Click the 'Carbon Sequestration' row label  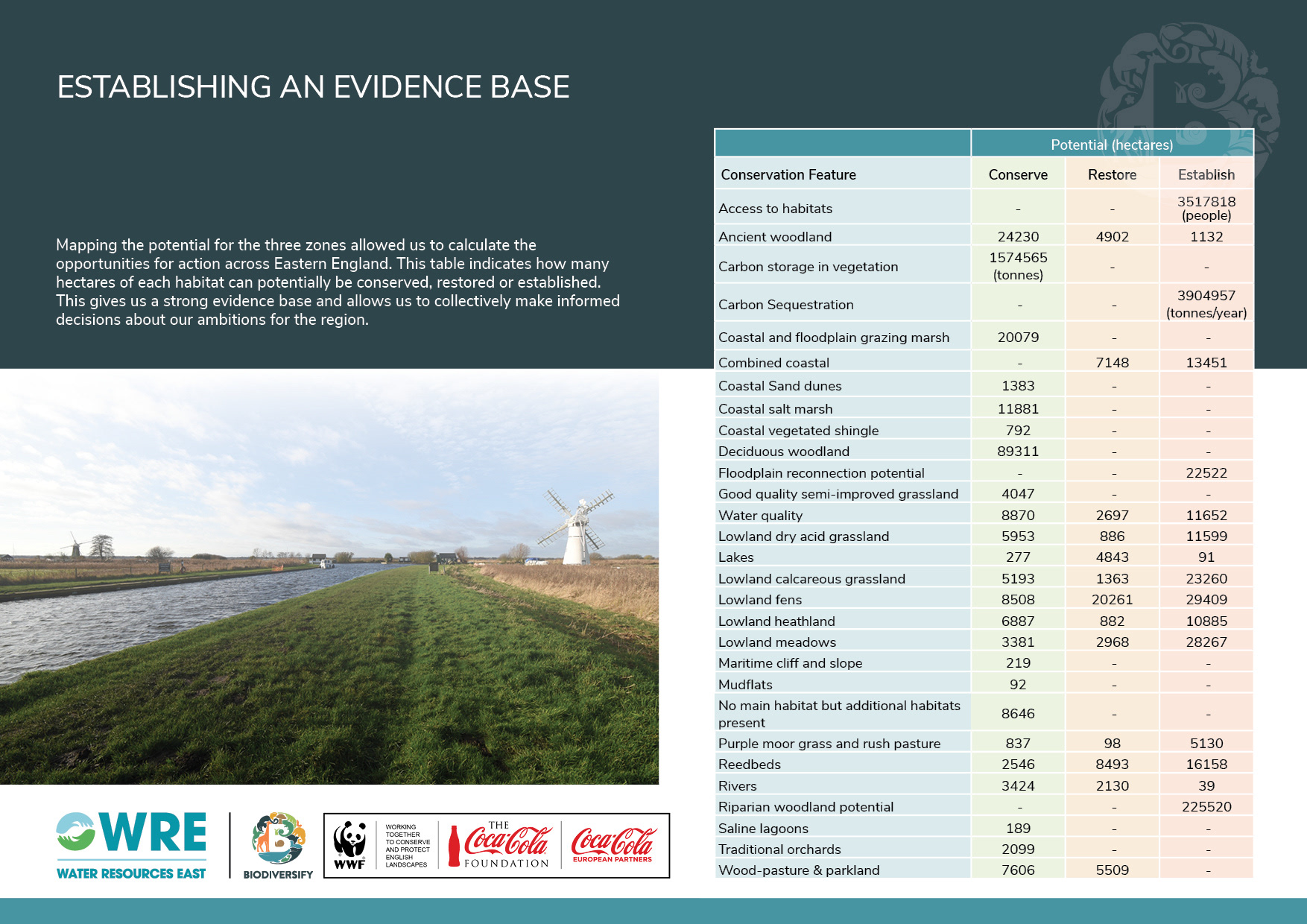coord(785,305)
